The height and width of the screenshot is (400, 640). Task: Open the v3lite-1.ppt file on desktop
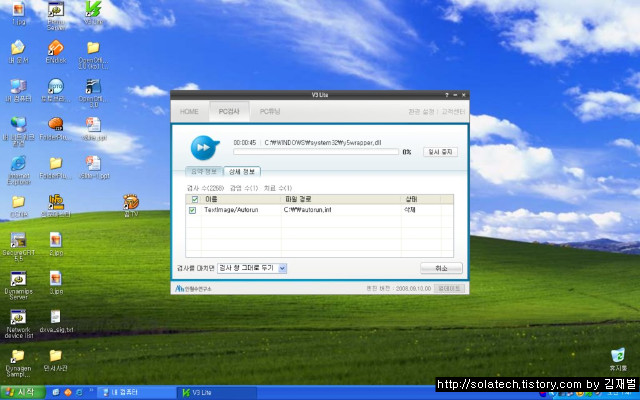[93, 167]
